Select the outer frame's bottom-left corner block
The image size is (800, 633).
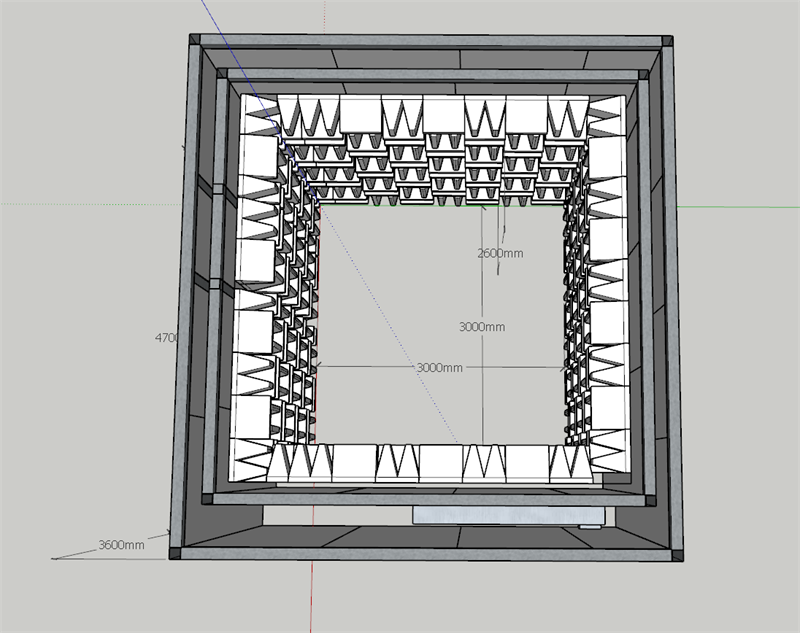pos(175,553)
